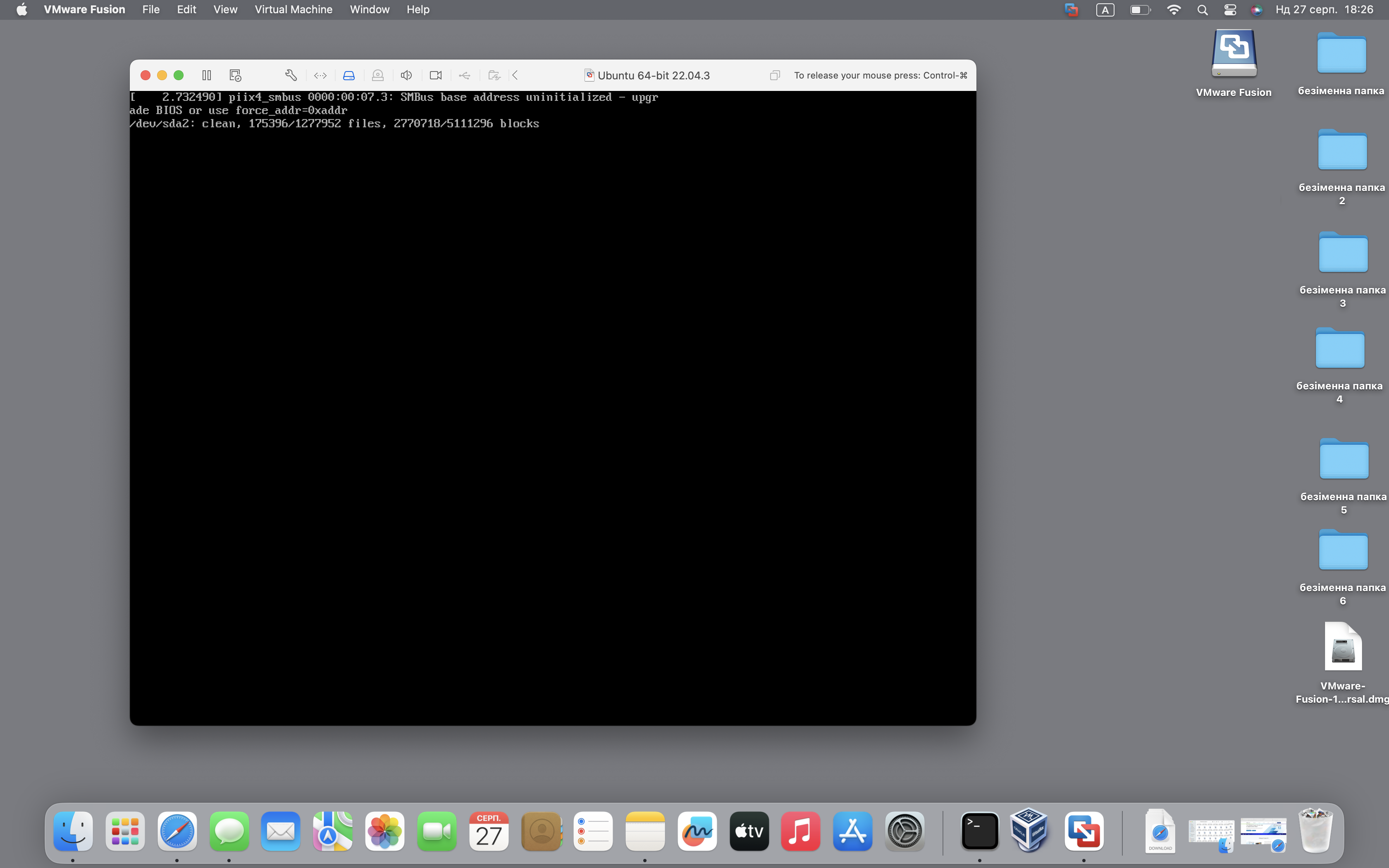Click the date and time in menu bar

pyautogui.click(x=1324, y=9)
